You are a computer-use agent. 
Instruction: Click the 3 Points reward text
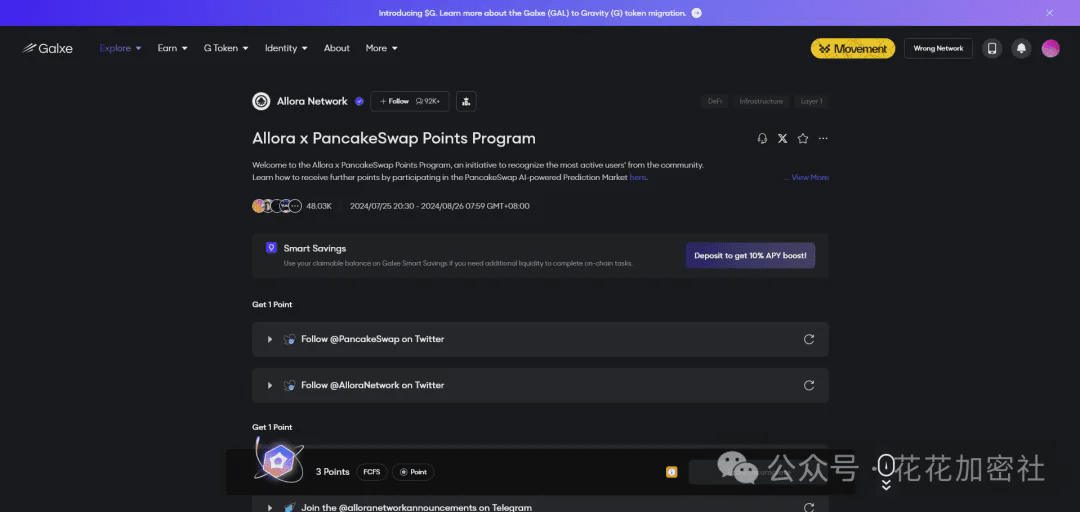pos(333,472)
